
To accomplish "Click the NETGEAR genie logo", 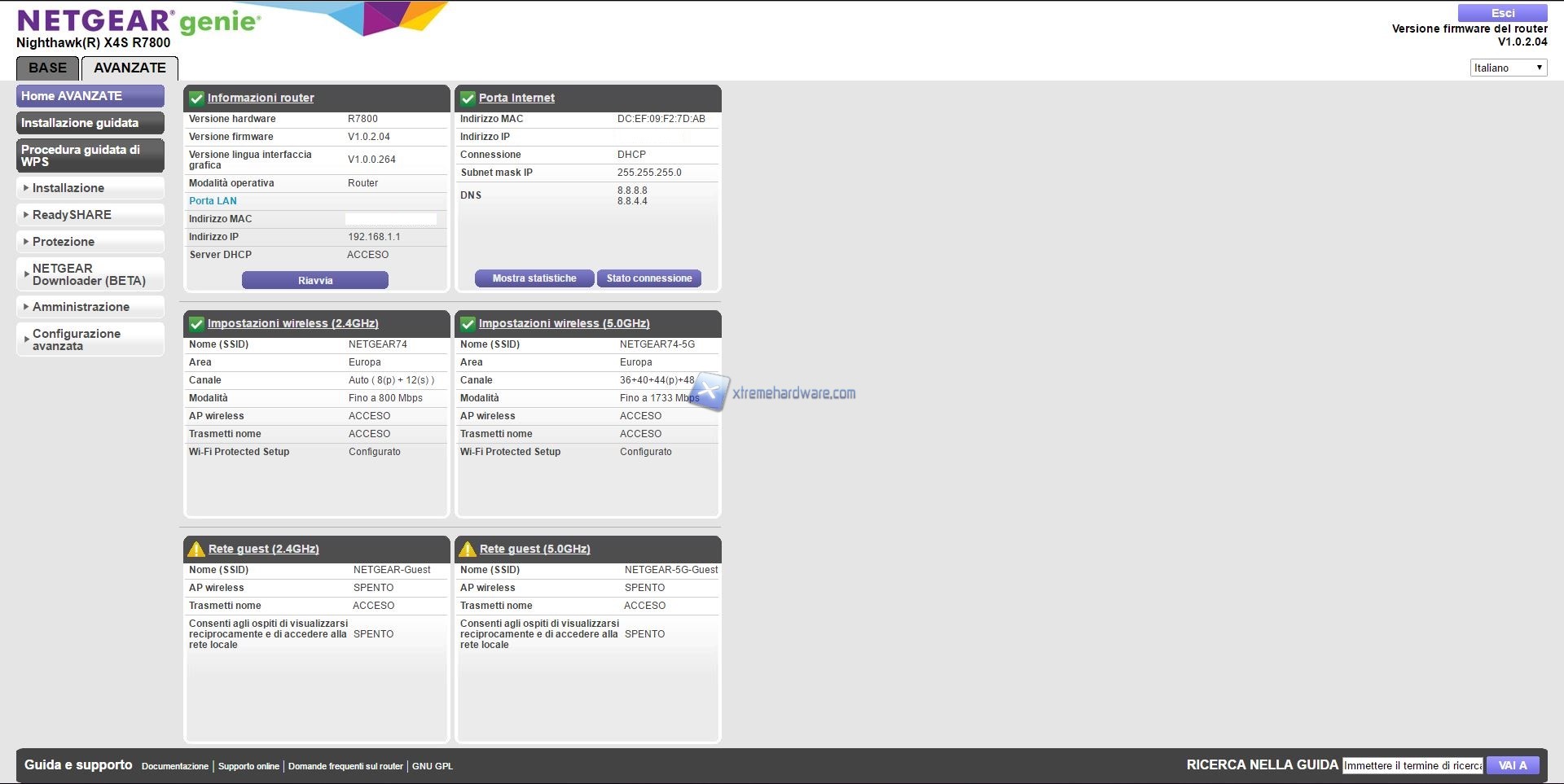I will (x=138, y=21).
